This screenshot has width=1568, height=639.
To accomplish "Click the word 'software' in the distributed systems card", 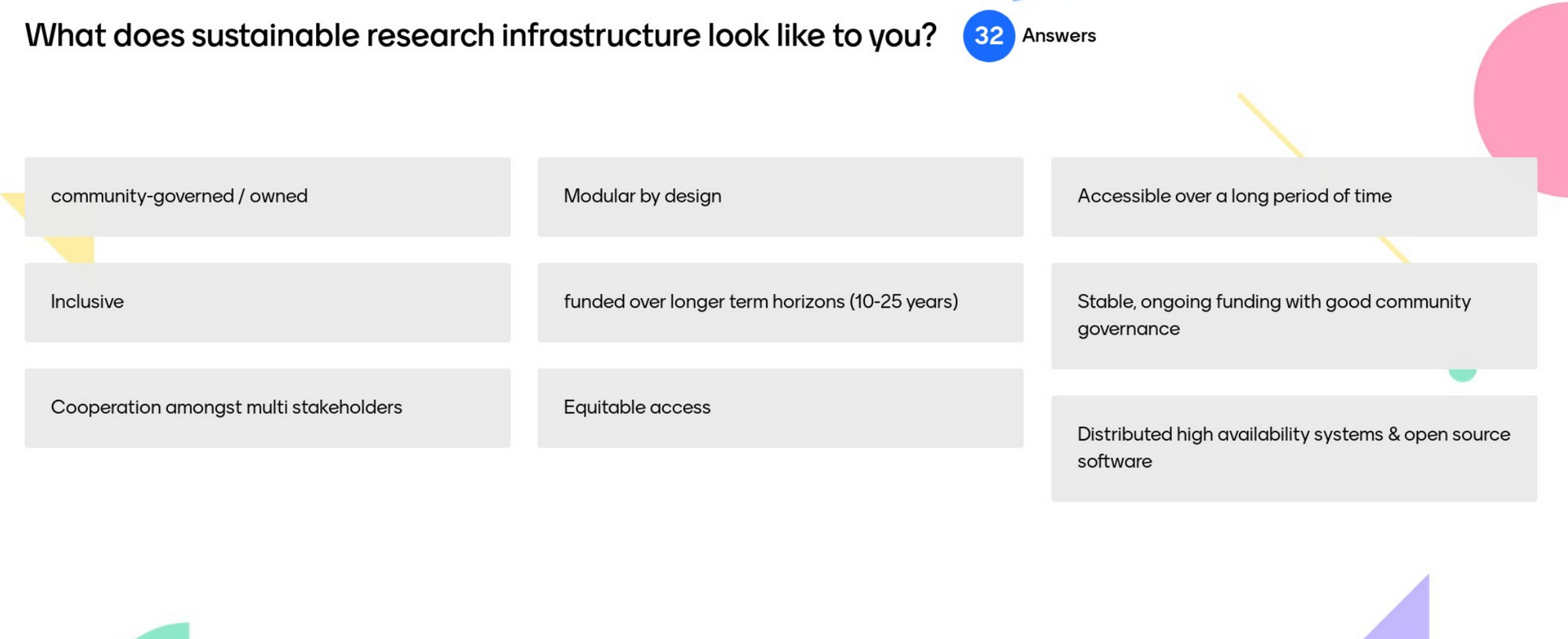I will click(x=1114, y=461).
